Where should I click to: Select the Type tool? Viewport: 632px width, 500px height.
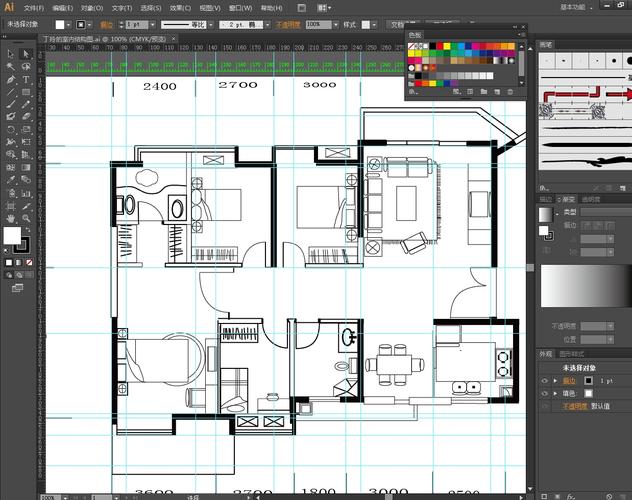[26, 79]
